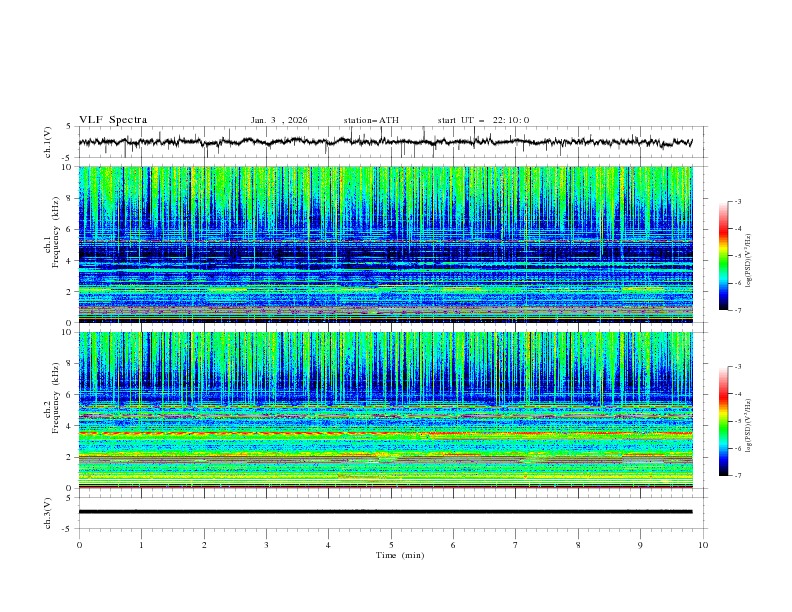Click the 'Time (min)' axis label
Screen dimensions: 792x612
tap(400, 555)
